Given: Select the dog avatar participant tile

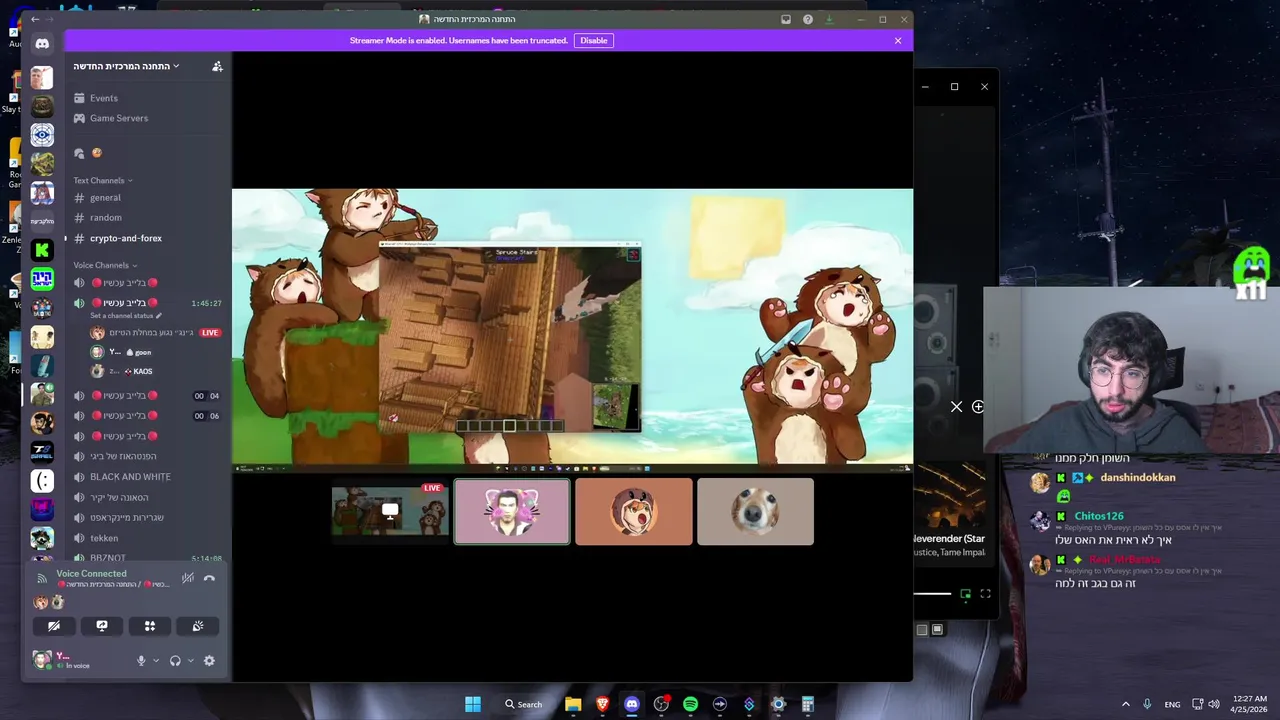Looking at the screenshot, I should [756, 512].
